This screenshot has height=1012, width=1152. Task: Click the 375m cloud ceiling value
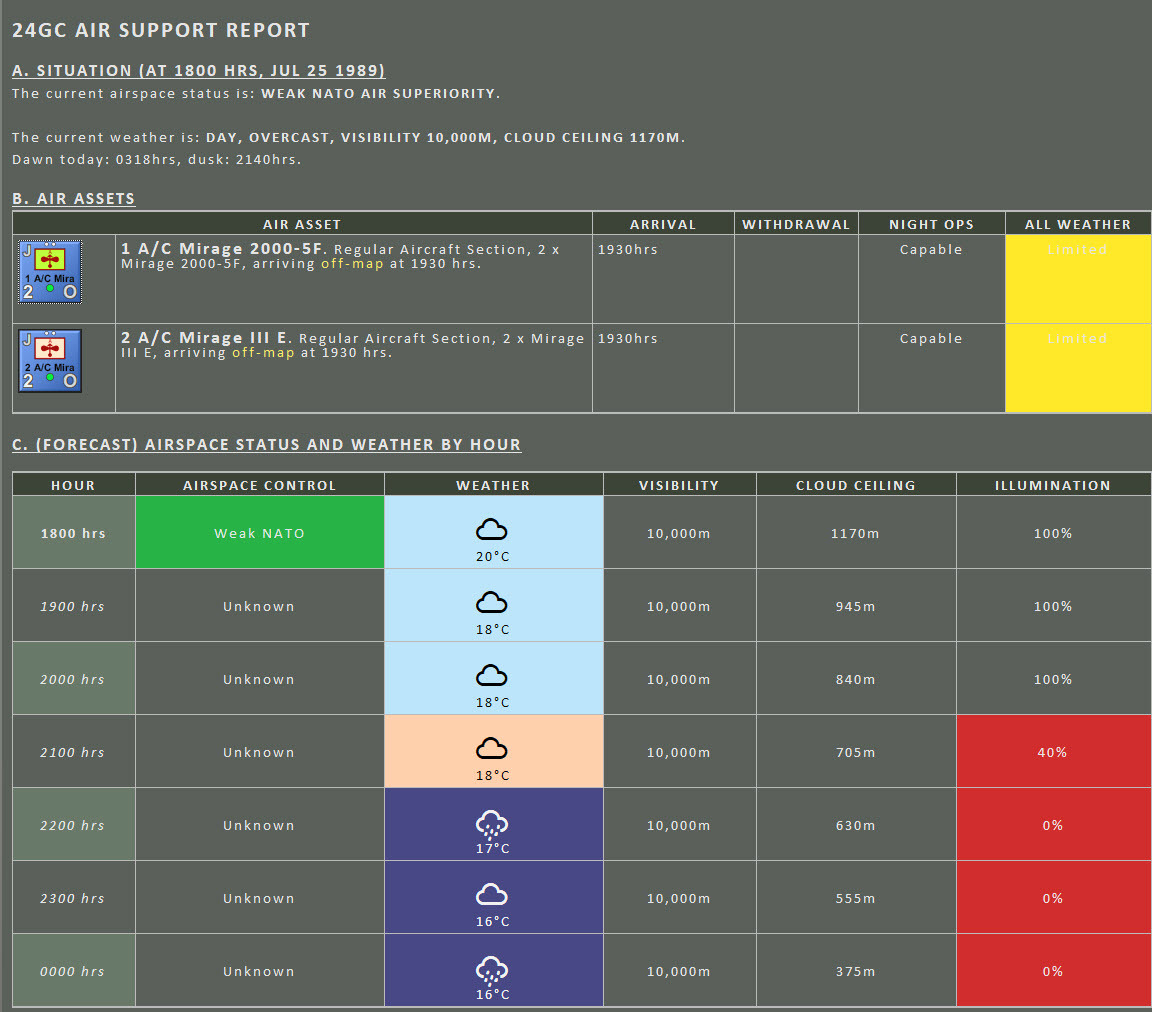click(x=855, y=971)
